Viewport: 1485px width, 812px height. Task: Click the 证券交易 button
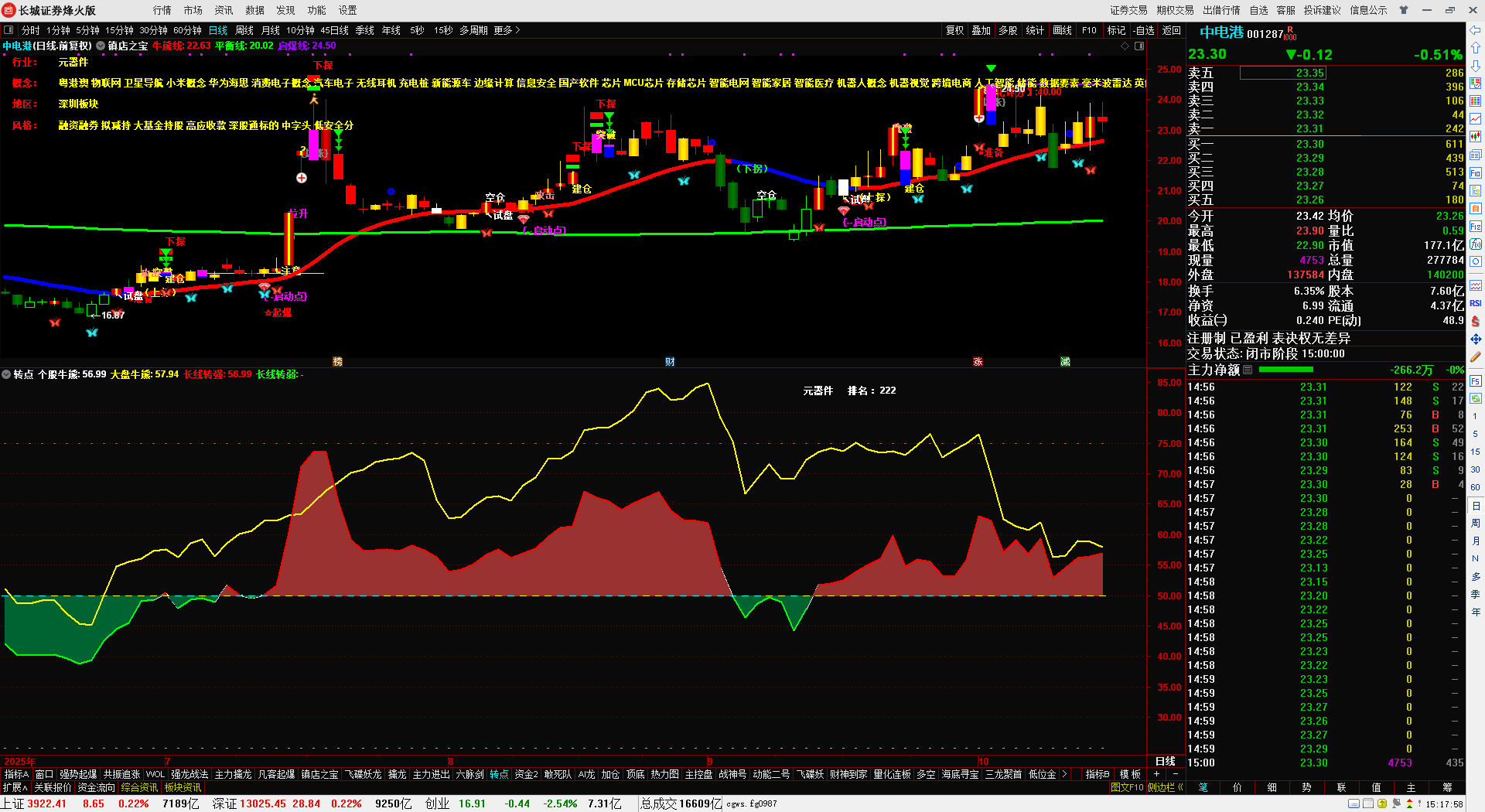click(1128, 10)
